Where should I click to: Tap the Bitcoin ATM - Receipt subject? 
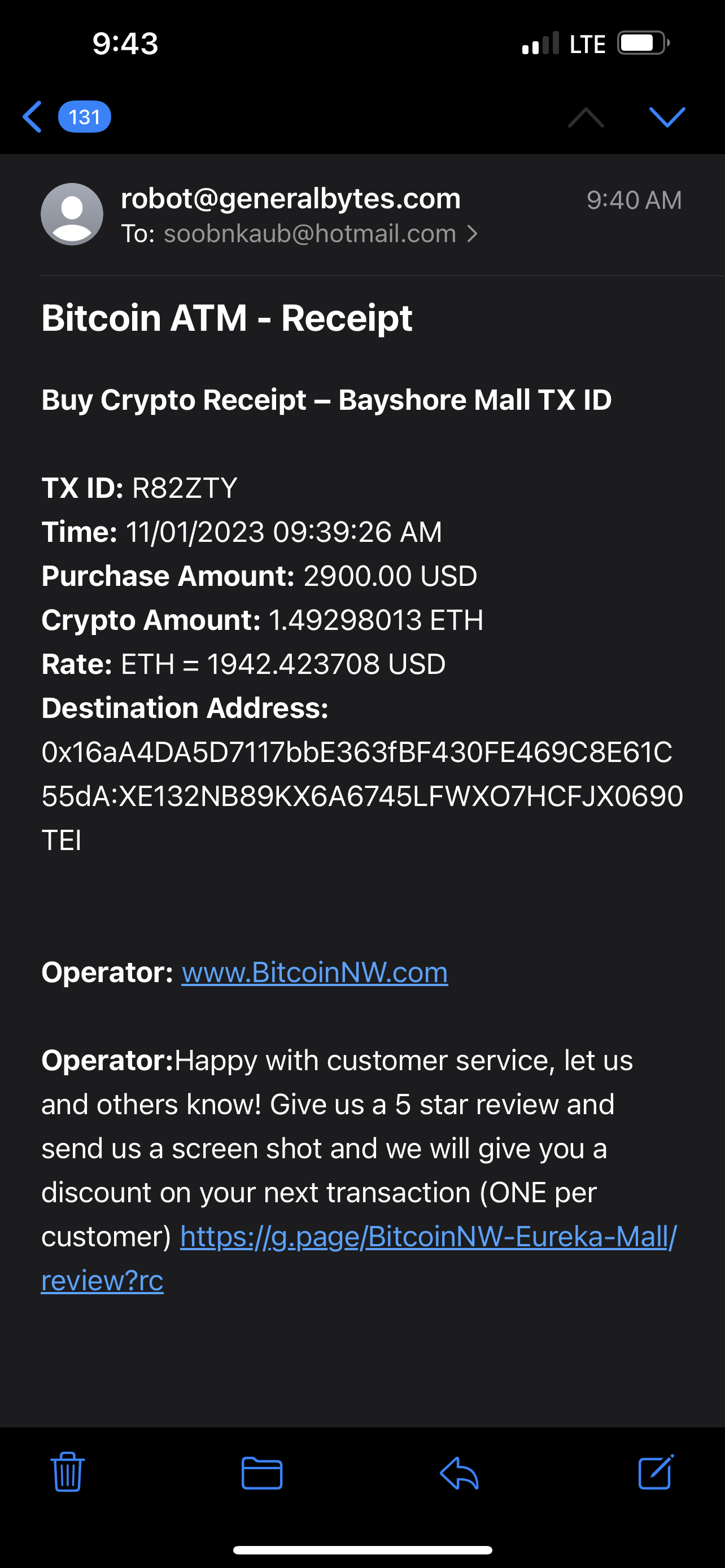[x=226, y=318]
